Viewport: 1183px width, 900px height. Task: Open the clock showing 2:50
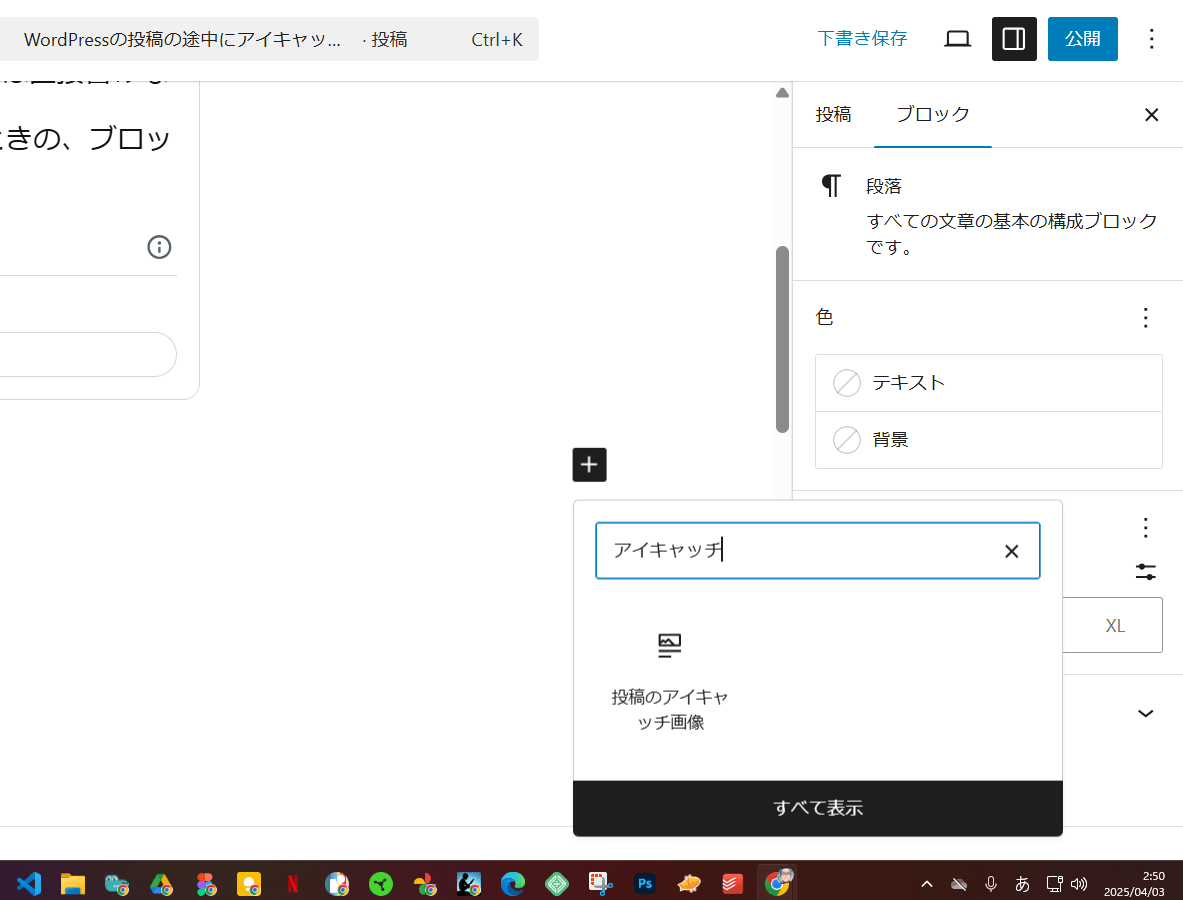coord(1133,883)
